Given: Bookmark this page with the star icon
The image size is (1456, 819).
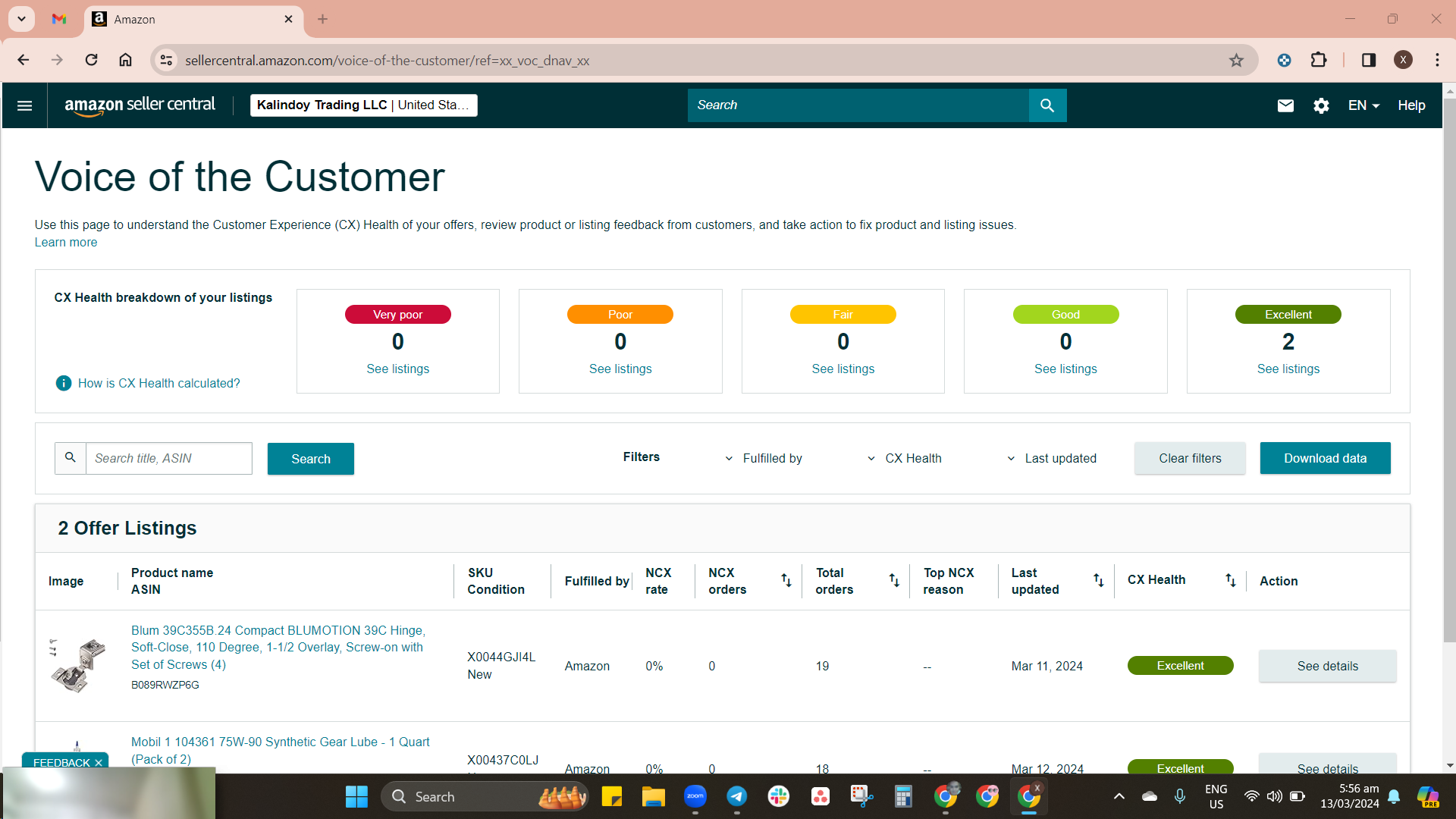Looking at the screenshot, I should pyautogui.click(x=1236, y=60).
